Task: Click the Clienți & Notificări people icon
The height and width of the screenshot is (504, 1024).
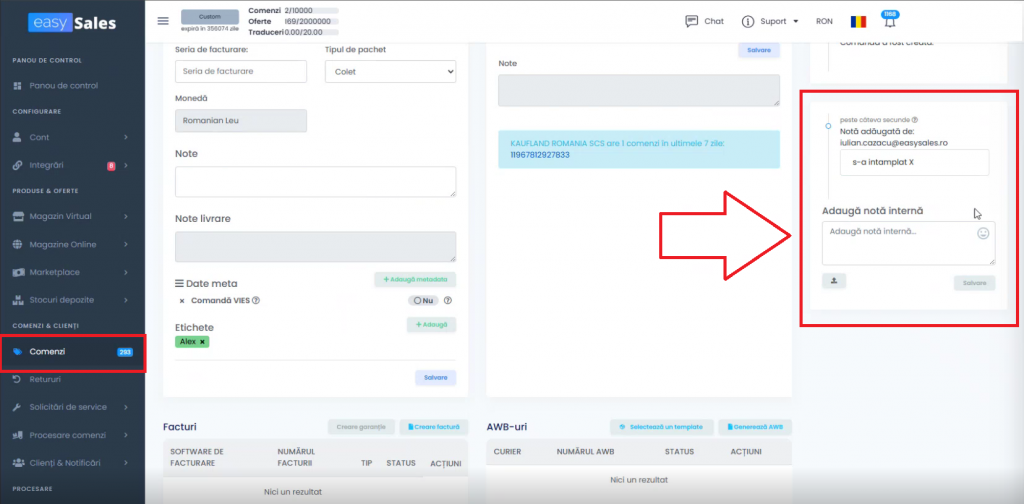Action: tap(18, 462)
